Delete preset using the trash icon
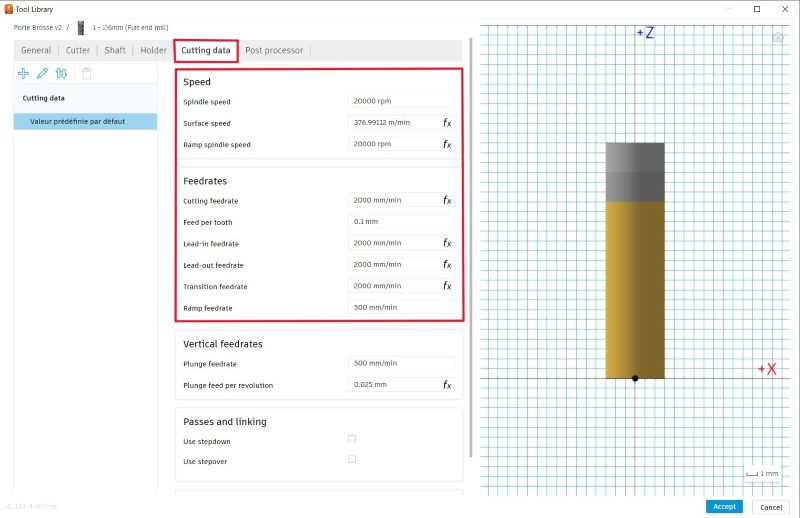Viewport: 800px width, 518px height. point(87,73)
